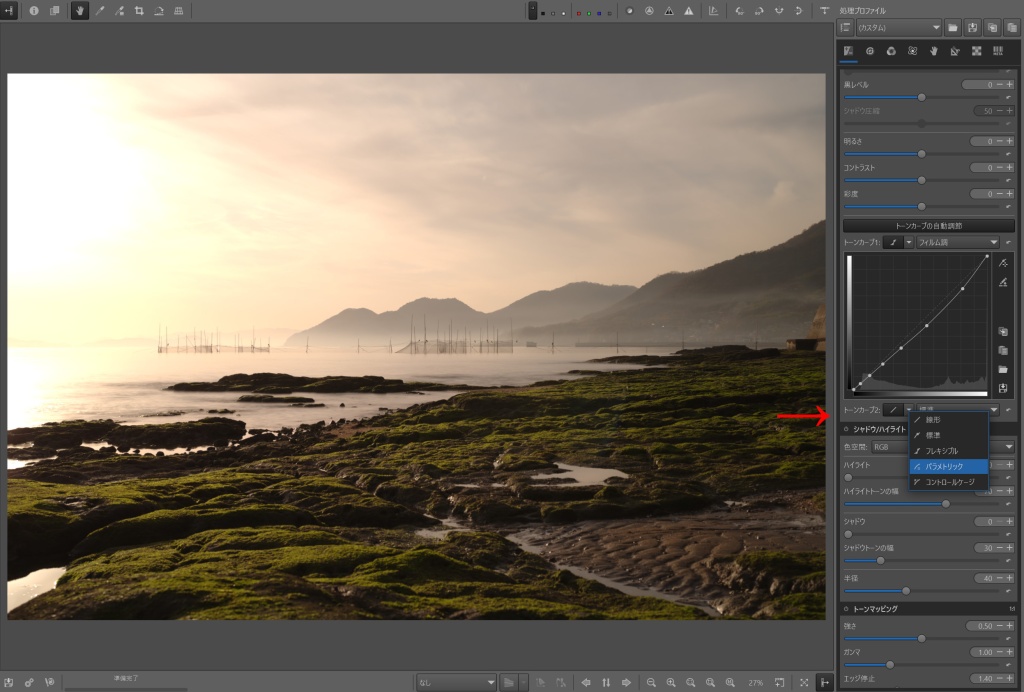Zoom out of the preview
The height and width of the screenshot is (692, 1024).
(x=651, y=682)
